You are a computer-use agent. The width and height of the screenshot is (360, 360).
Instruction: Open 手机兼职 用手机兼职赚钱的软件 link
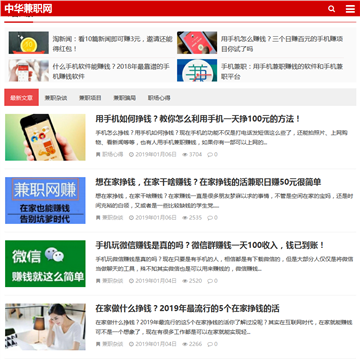[282, 71]
